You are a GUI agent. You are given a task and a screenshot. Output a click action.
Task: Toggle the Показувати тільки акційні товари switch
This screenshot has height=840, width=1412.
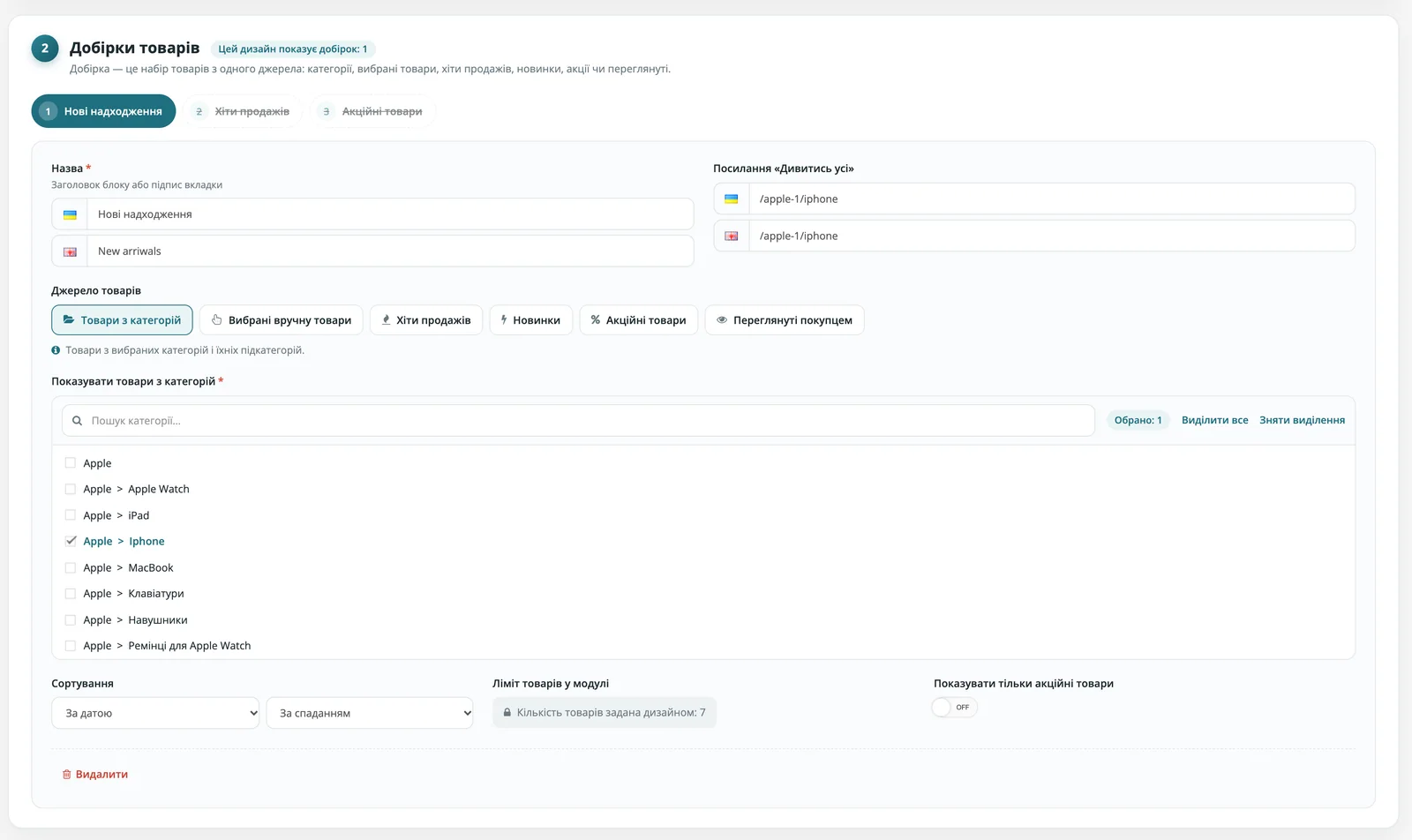tap(954, 708)
